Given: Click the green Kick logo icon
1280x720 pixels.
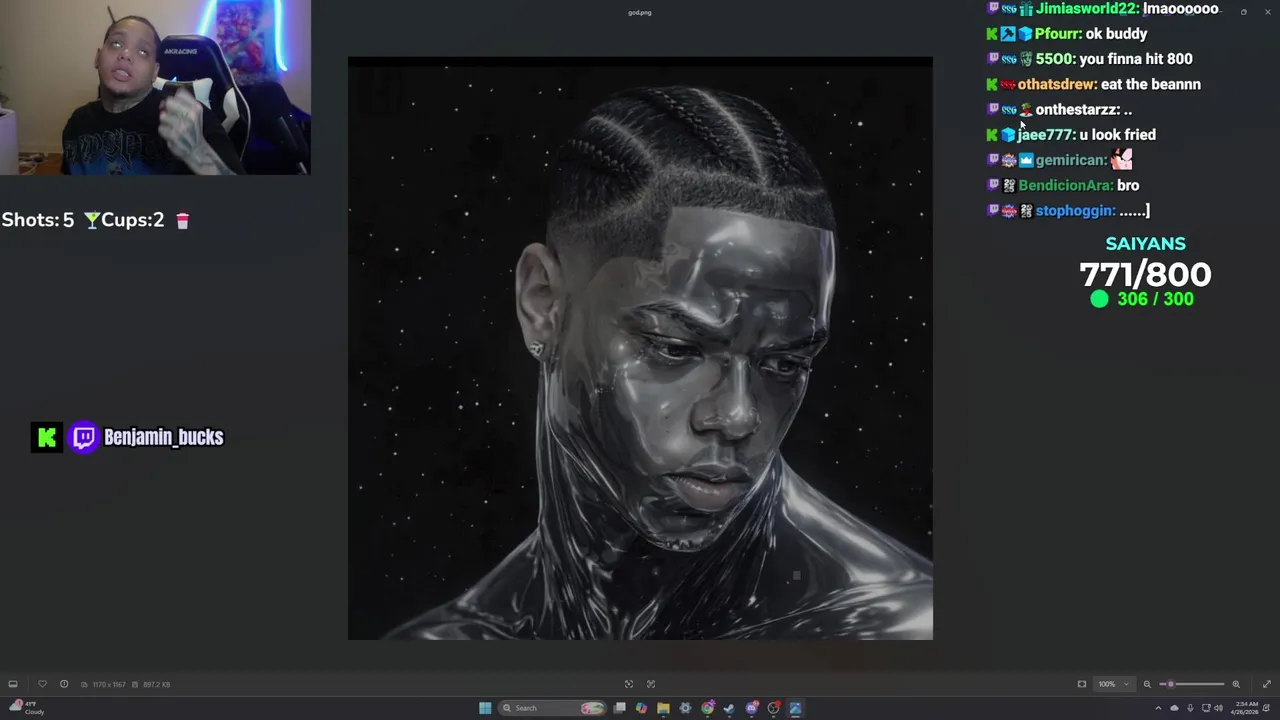Looking at the screenshot, I should [46, 437].
